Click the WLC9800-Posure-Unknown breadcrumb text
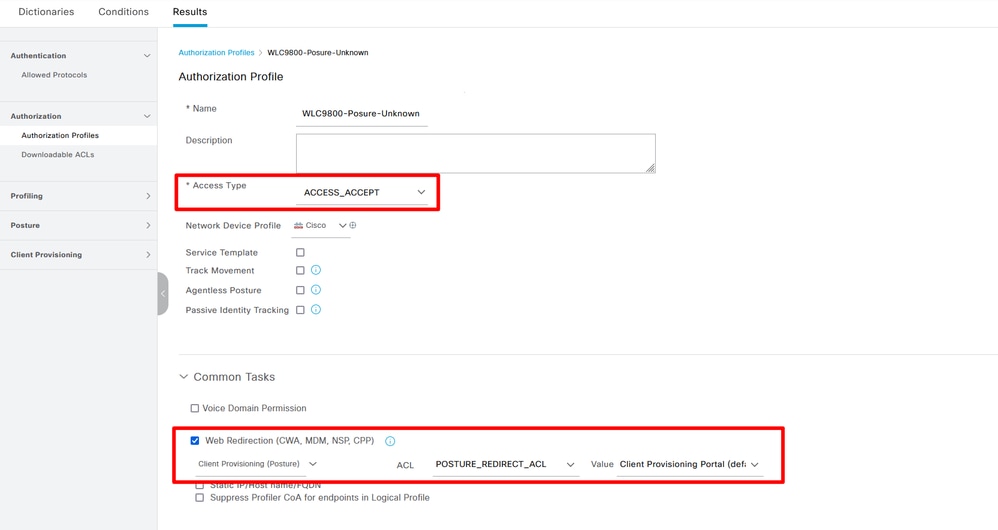The height and width of the screenshot is (530, 998). [x=318, y=53]
